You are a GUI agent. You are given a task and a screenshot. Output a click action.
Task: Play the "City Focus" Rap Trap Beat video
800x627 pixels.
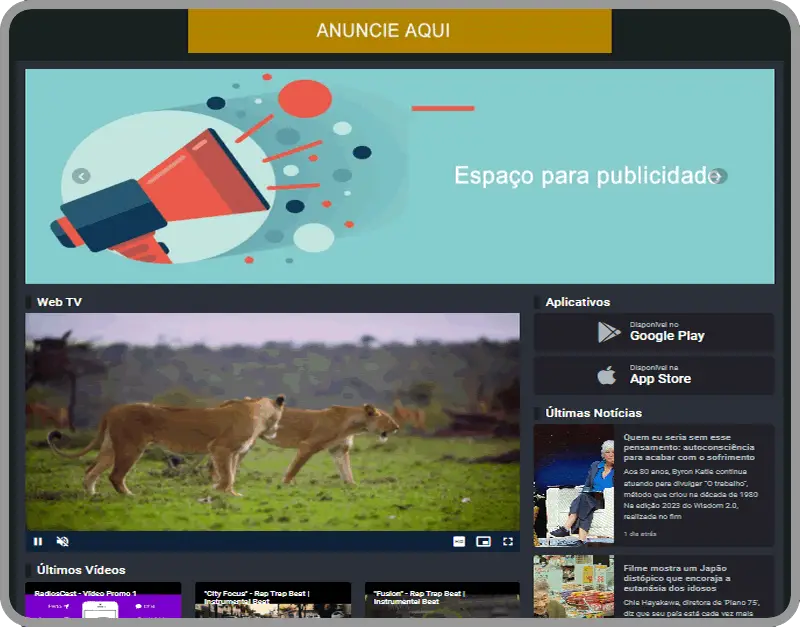pos(272,601)
